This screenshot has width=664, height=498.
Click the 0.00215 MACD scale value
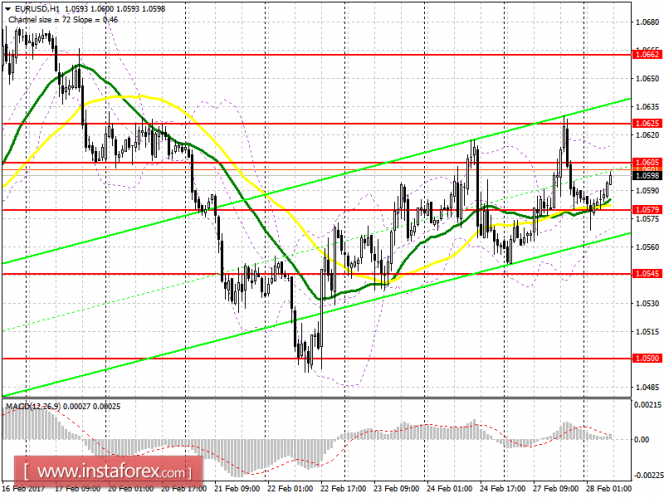pyautogui.click(x=647, y=405)
